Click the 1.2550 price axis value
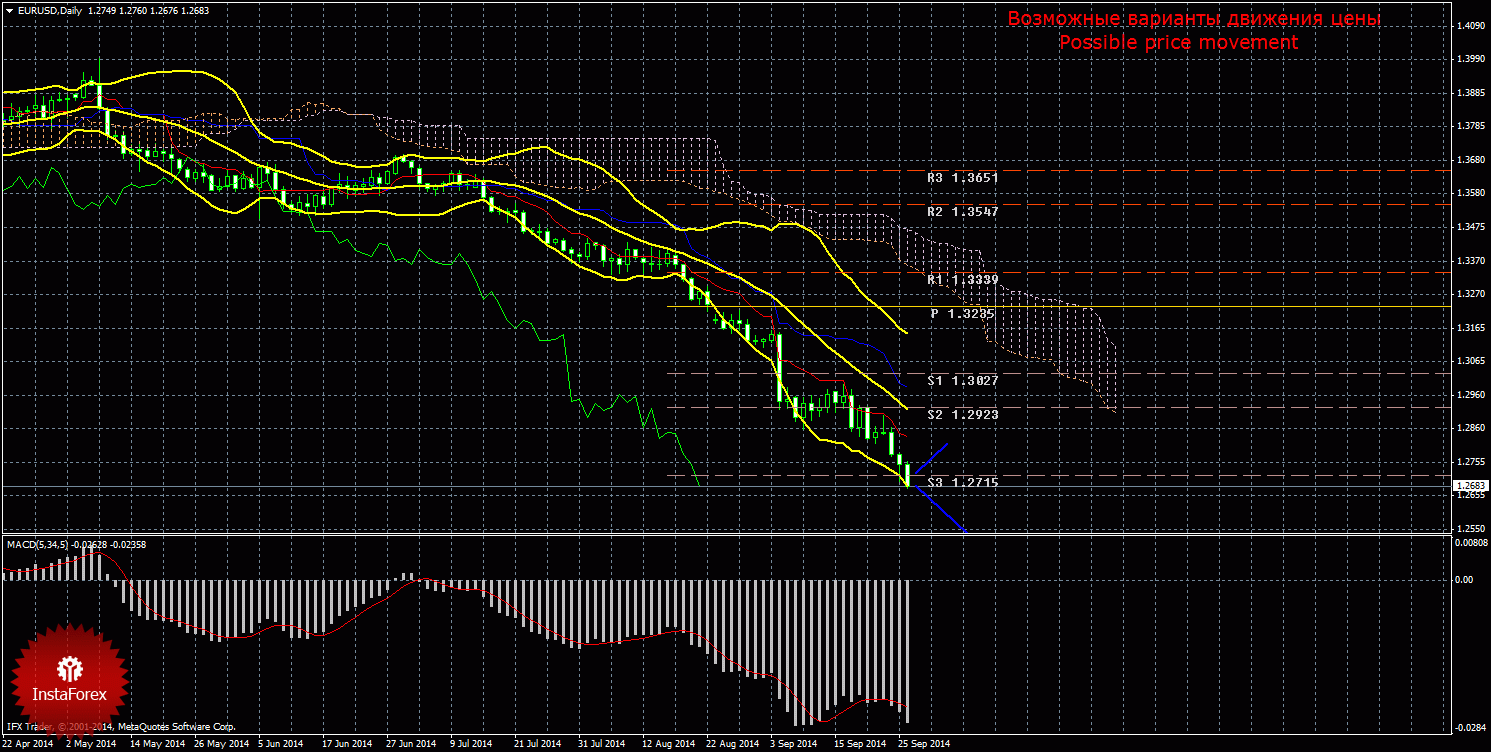This screenshot has height=752, width=1491. pos(1469,529)
